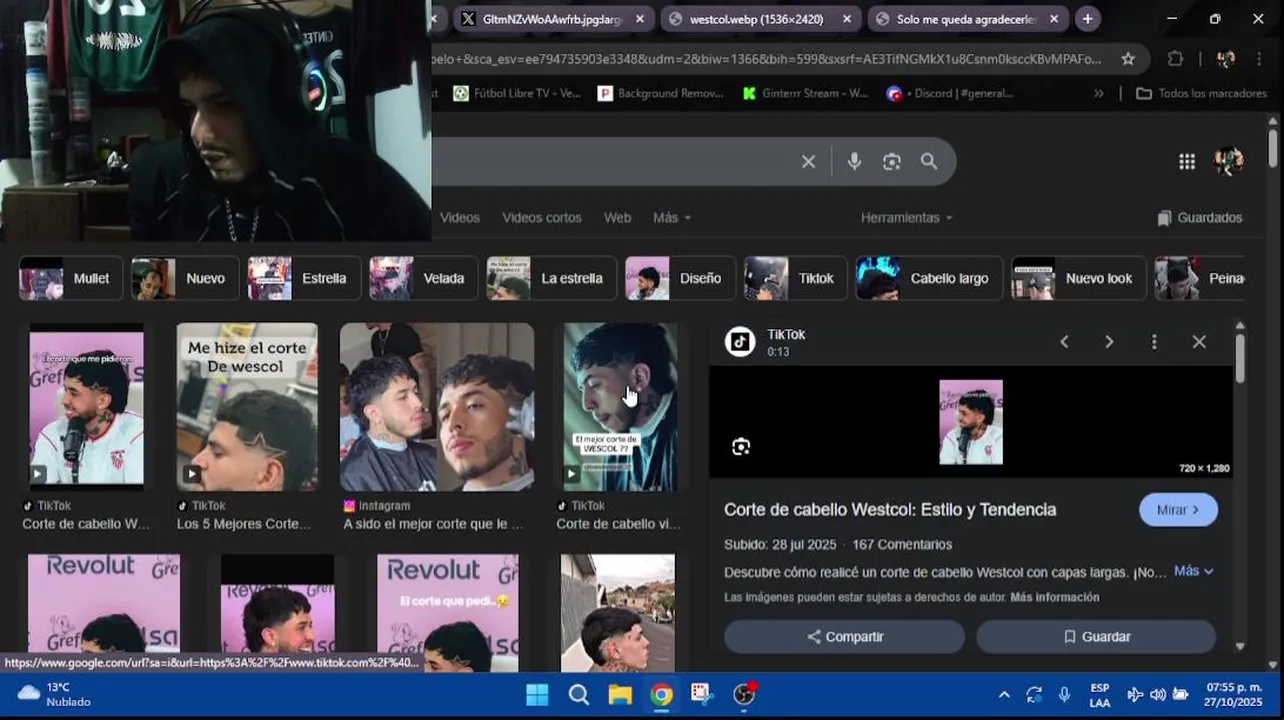
Task: Bookmark this page with the star icon
Action: coord(1128,59)
